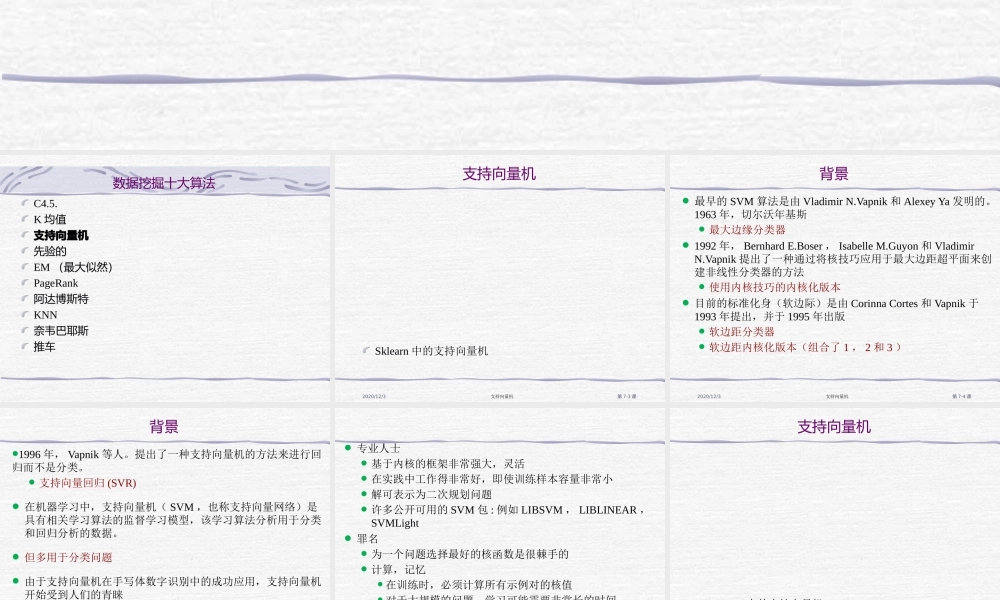Click the 背景 title above the 1963 年 bullet
Image resolution: width=1000 pixels, height=600 pixels.
834,173
